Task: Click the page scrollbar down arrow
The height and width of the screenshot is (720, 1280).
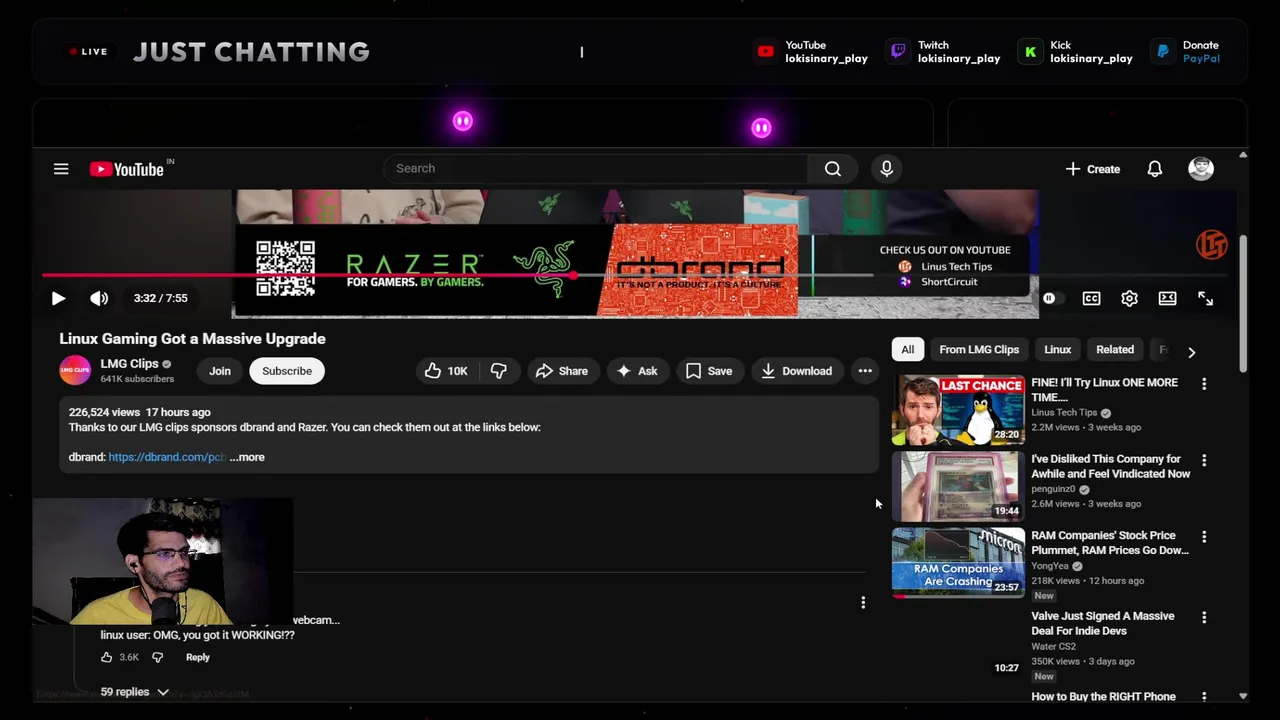Action: 1243,696
